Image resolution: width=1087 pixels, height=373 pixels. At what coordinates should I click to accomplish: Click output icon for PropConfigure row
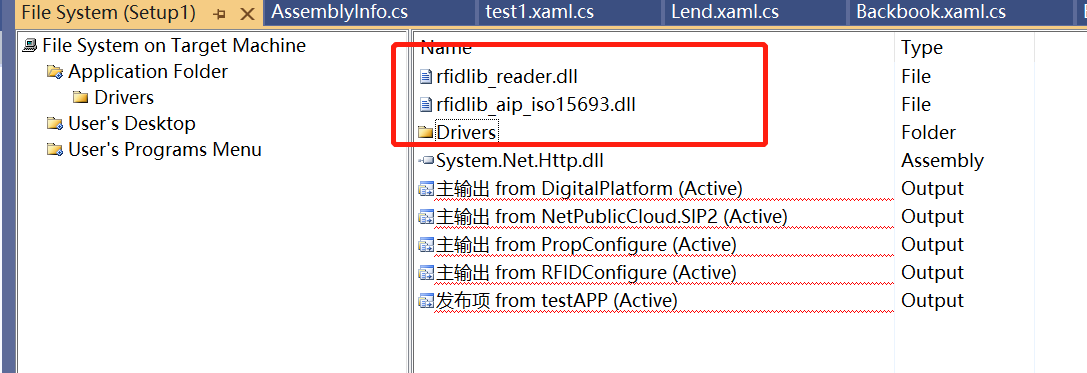[426, 245]
